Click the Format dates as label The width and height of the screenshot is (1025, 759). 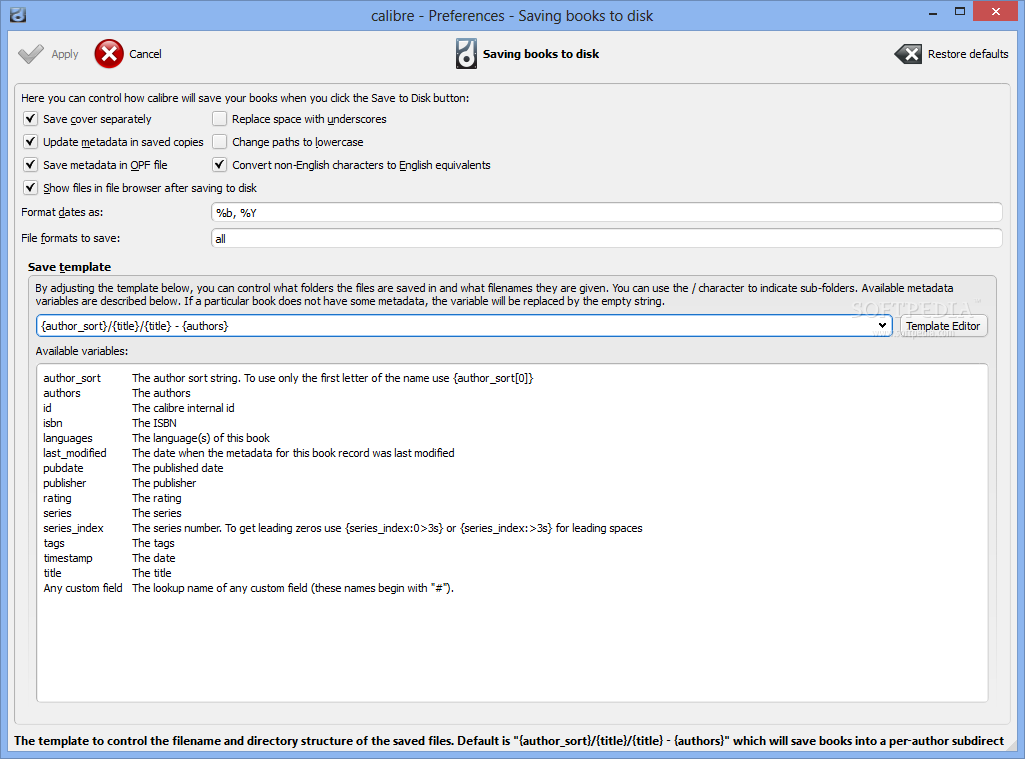click(x=62, y=212)
